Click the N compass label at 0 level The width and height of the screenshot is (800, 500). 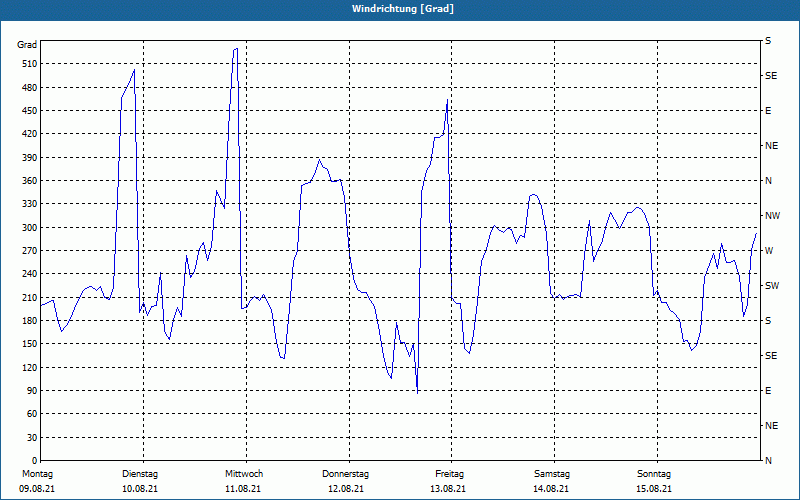(x=769, y=461)
